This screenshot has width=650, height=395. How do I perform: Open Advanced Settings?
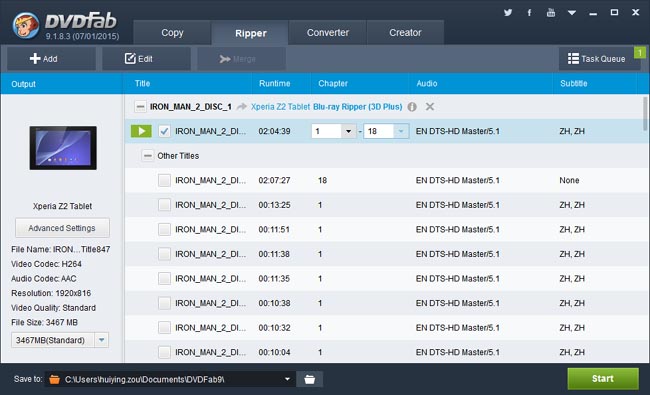[x=62, y=228]
